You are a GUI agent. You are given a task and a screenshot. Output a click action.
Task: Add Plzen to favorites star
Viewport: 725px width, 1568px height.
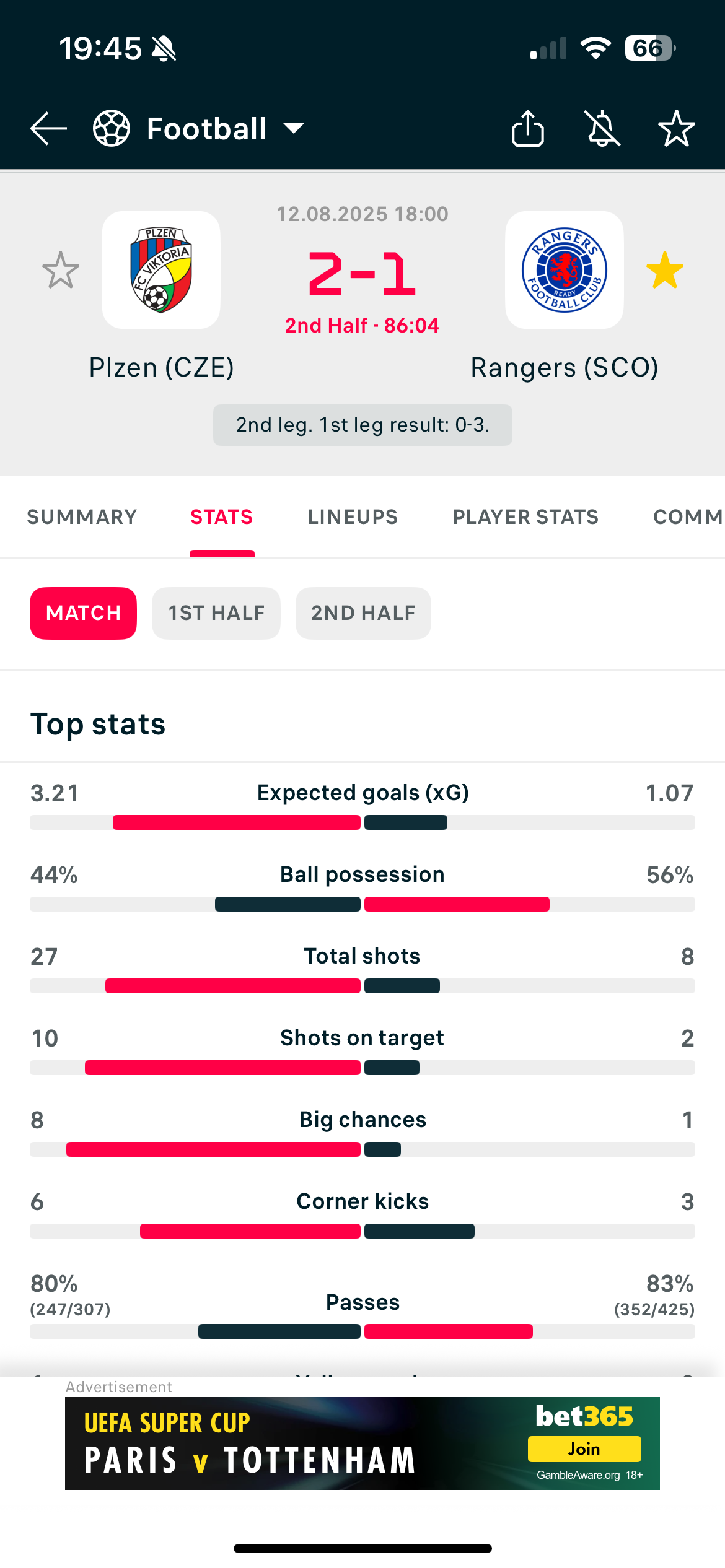61,270
